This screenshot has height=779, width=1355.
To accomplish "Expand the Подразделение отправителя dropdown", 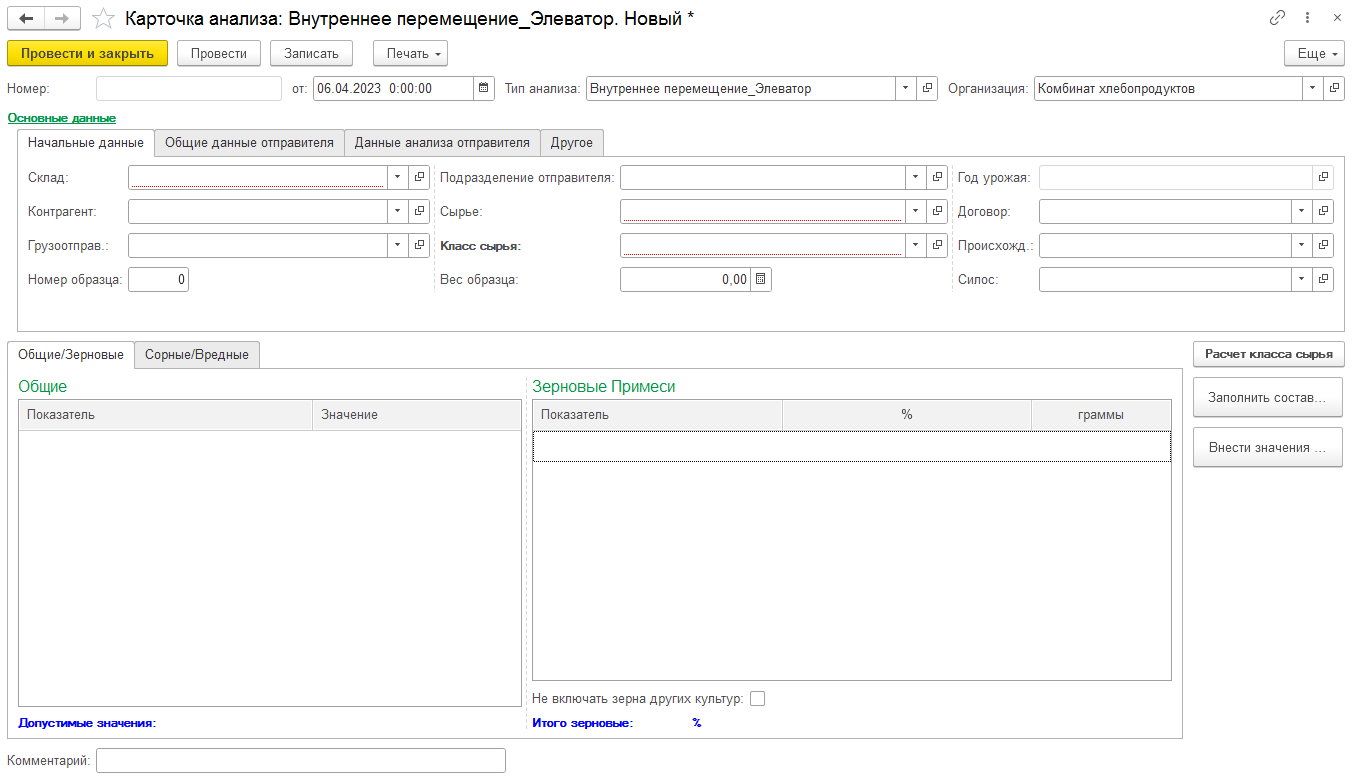I will point(915,177).
